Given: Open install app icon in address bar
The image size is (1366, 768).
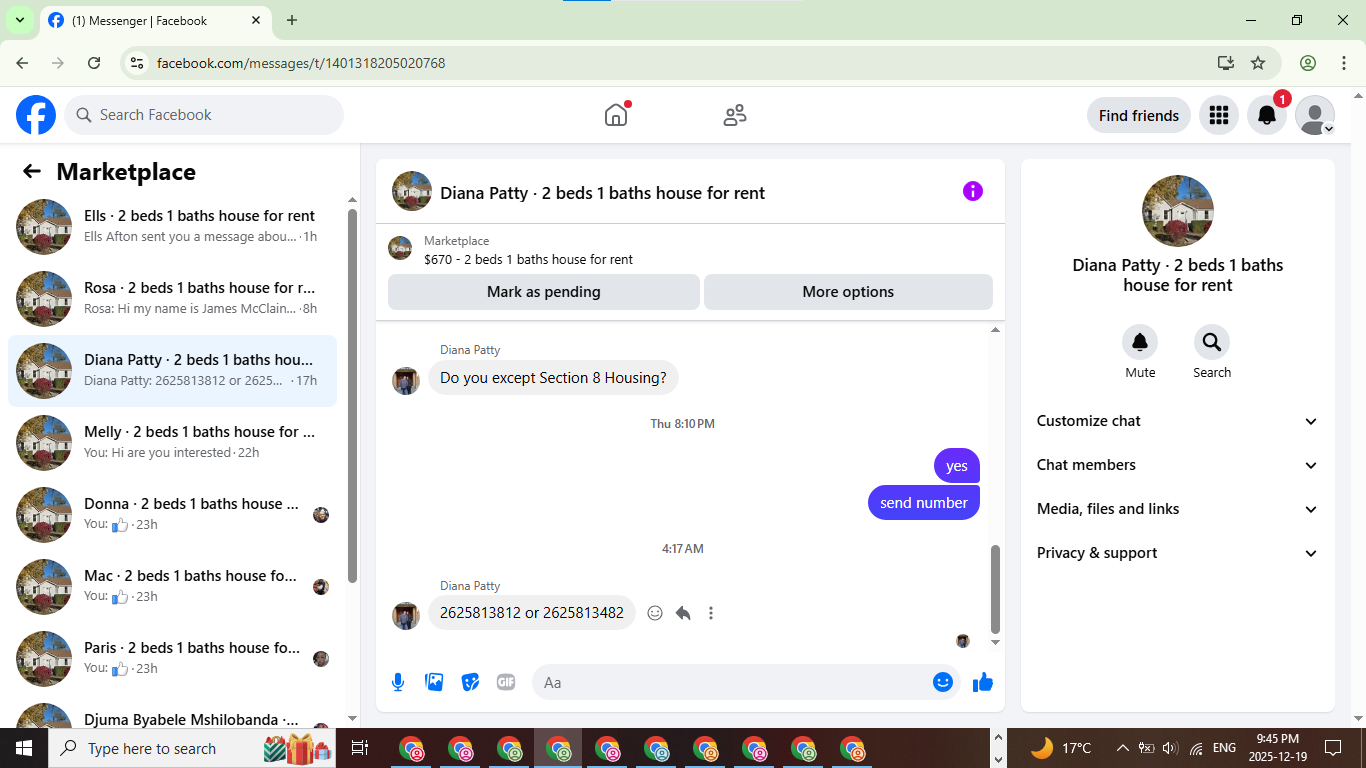Looking at the screenshot, I should [x=1226, y=63].
